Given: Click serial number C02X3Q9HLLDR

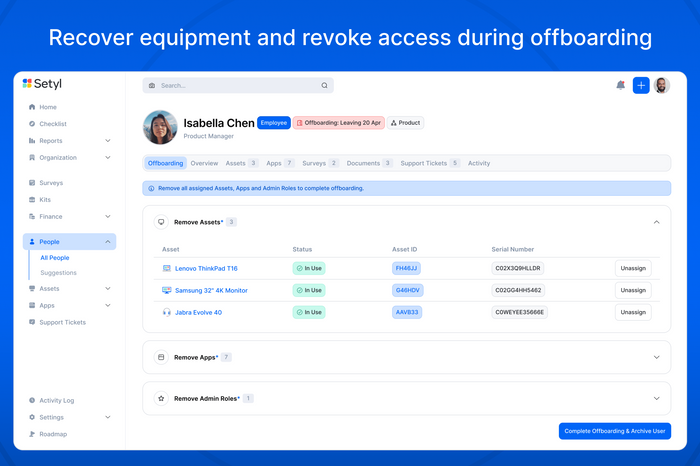Looking at the screenshot, I should coord(518,268).
